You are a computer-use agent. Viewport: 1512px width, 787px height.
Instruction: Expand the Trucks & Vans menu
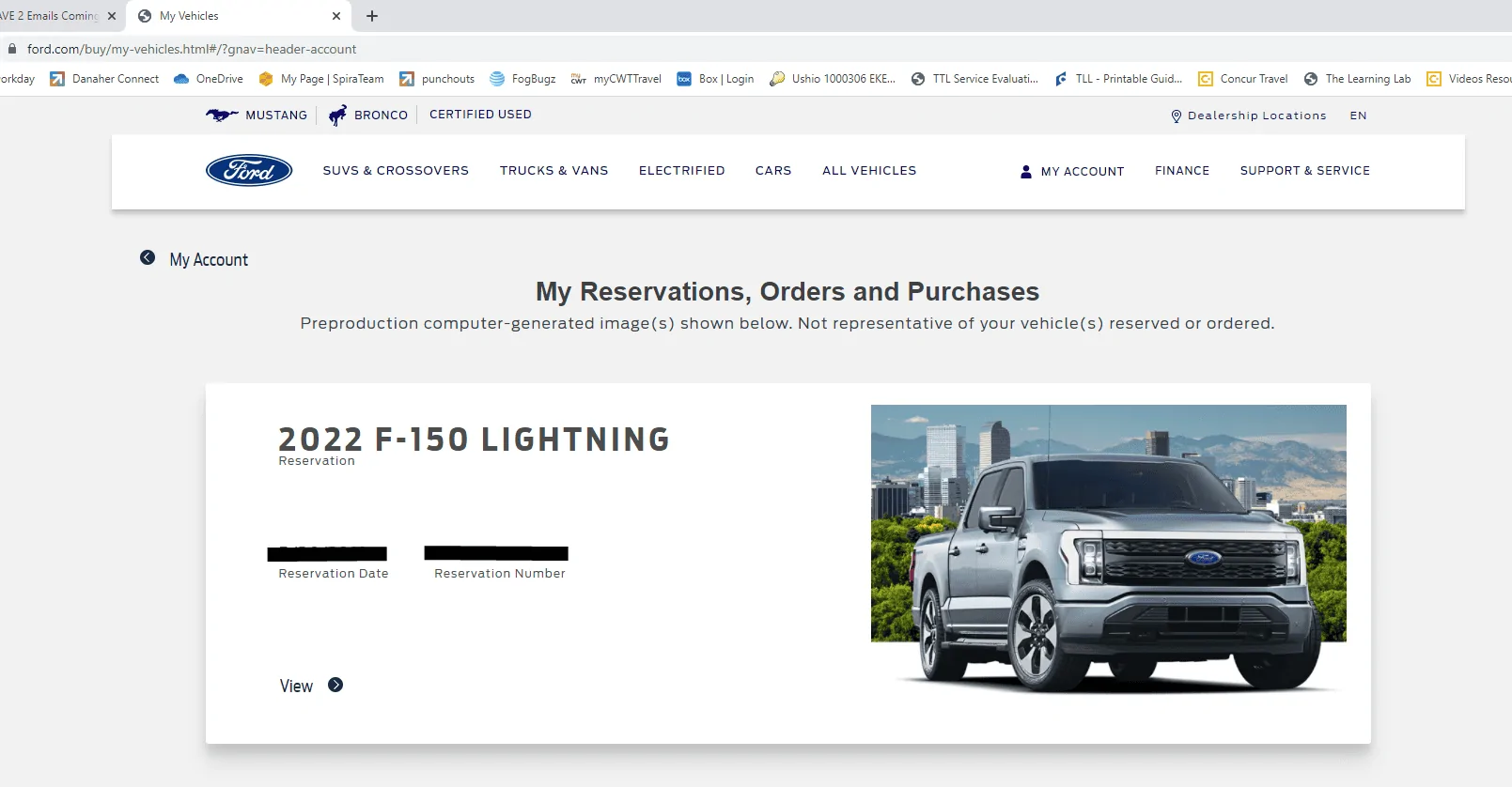tap(553, 170)
